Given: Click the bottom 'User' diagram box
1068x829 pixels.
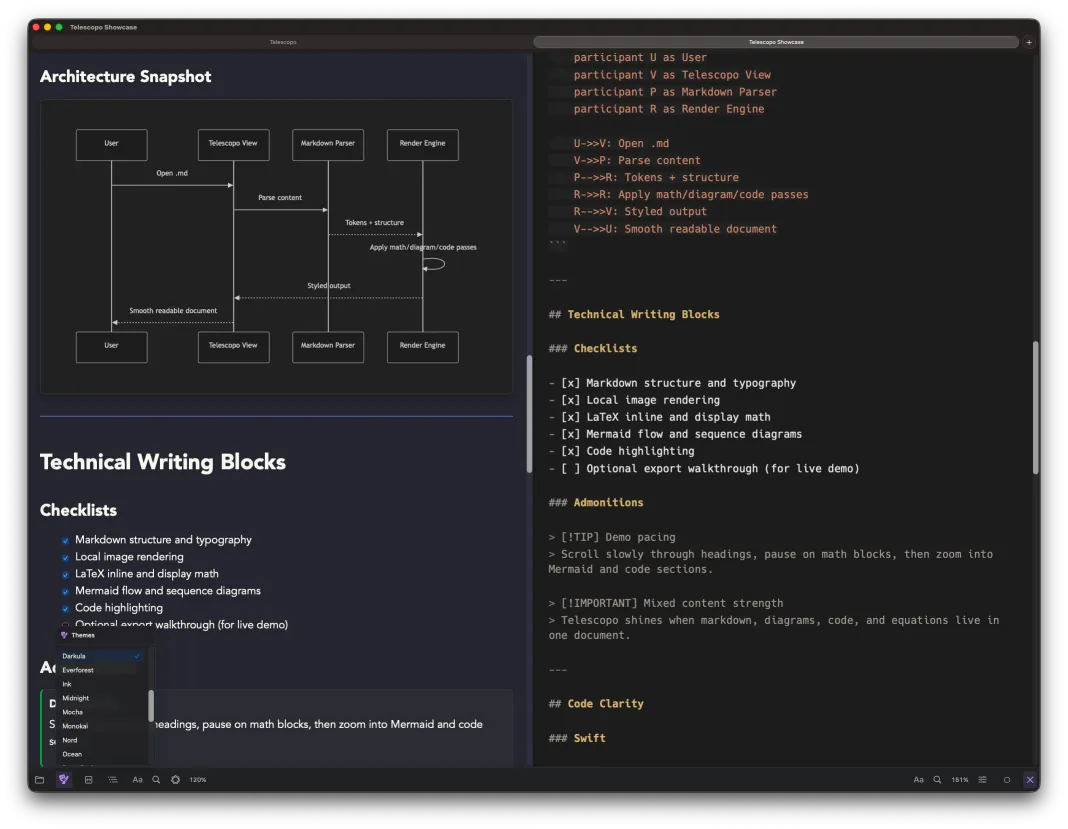Looking at the screenshot, I should click(x=112, y=347).
